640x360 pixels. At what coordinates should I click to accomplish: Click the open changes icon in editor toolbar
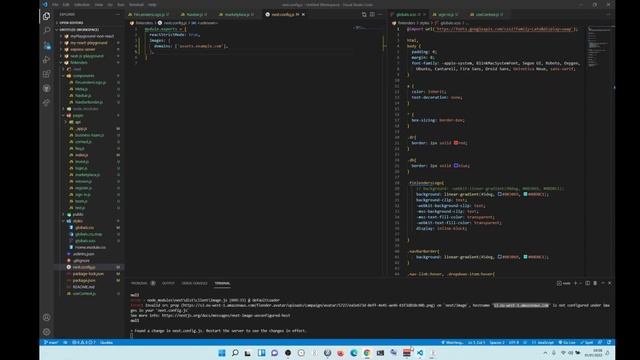pos(364,14)
